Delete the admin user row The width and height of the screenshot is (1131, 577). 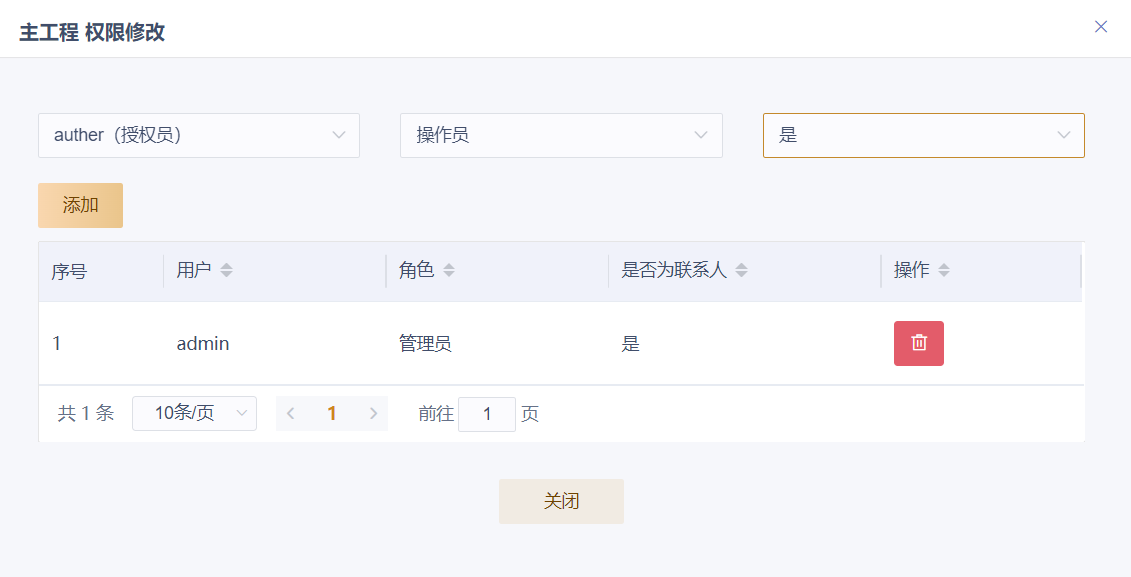point(918,343)
